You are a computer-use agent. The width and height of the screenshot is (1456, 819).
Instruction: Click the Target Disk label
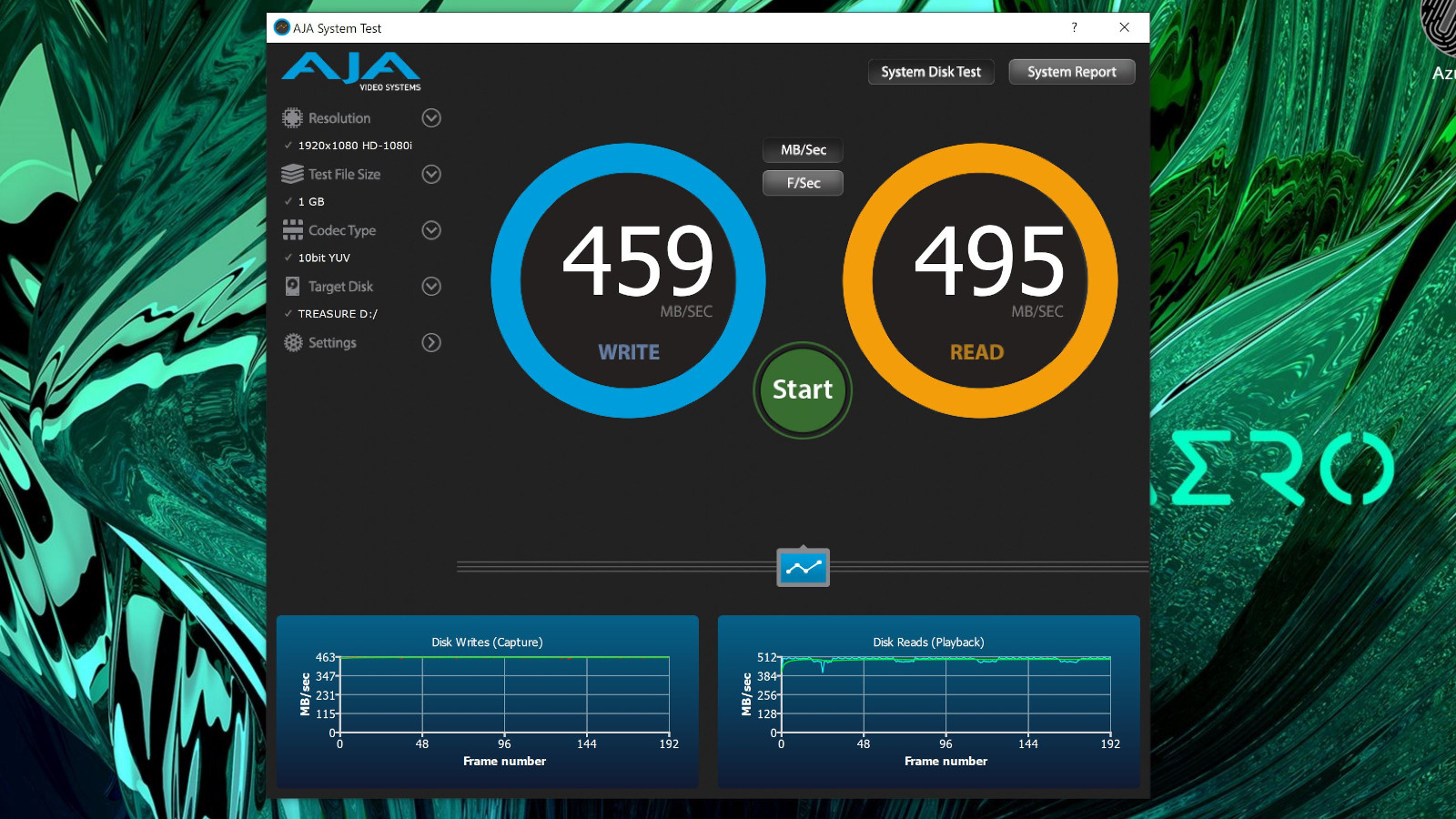(340, 287)
